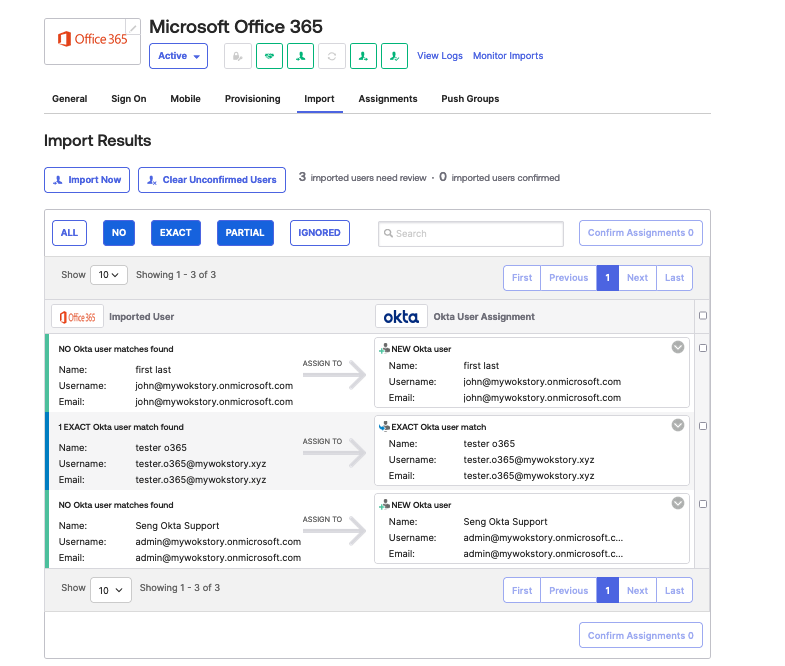The image size is (785, 666).
Task: Click the Office 365 logo in the Imported User header
Action: [x=78, y=316]
